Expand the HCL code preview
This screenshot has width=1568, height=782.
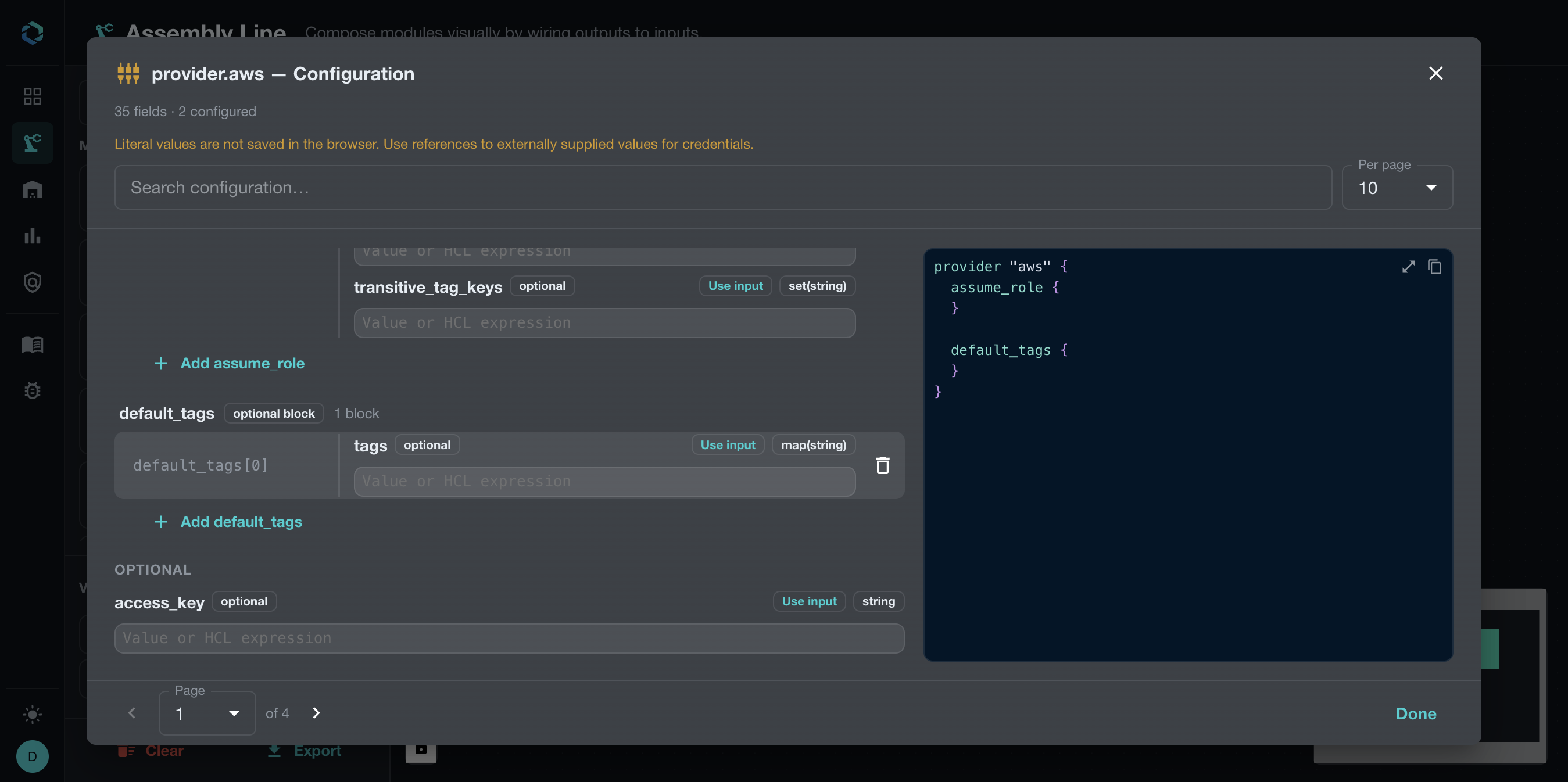pyautogui.click(x=1408, y=267)
